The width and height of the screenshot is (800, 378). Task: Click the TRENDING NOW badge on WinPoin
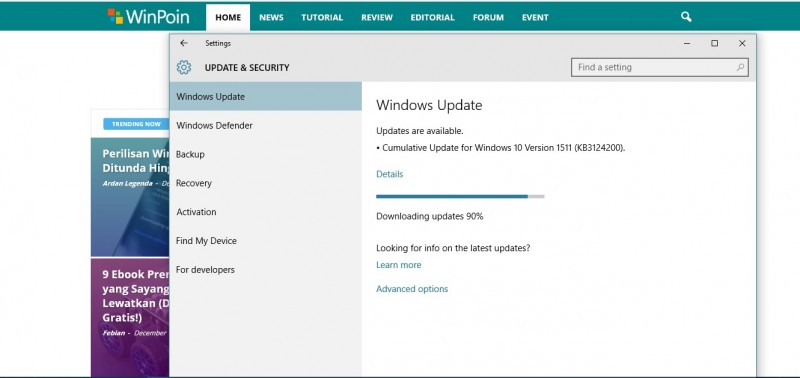coord(136,124)
